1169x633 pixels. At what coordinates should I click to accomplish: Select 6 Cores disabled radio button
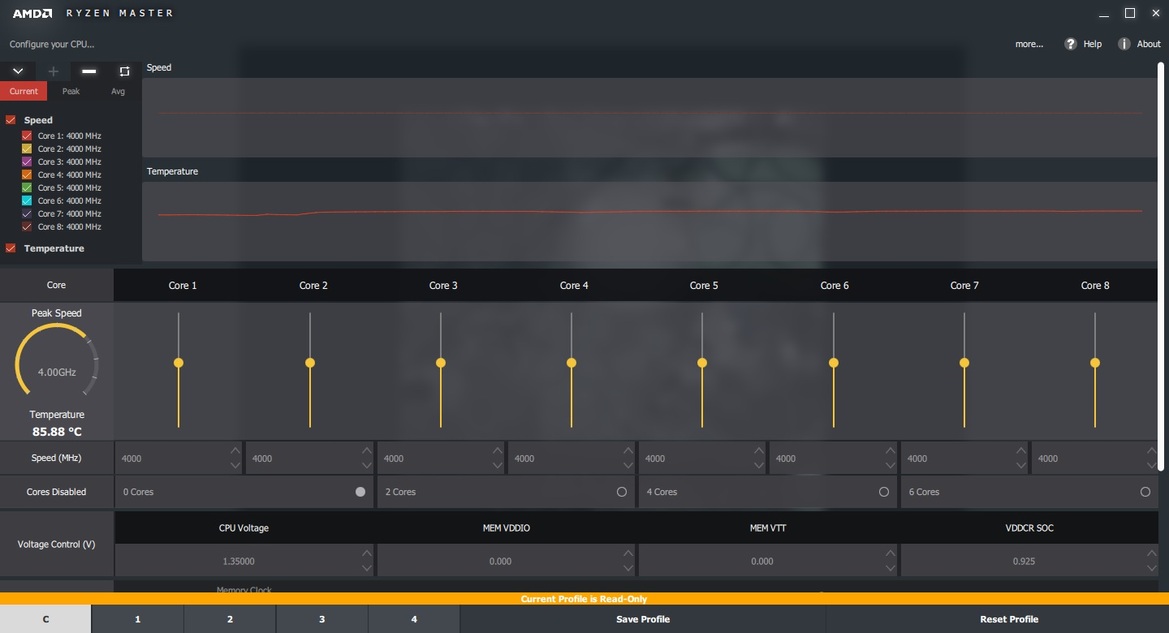pos(1145,491)
